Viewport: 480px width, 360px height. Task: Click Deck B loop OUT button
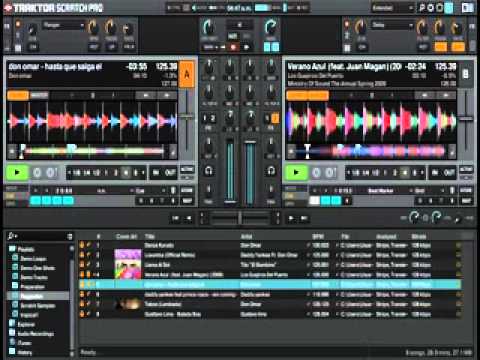pyautogui.click(x=449, y=173)
